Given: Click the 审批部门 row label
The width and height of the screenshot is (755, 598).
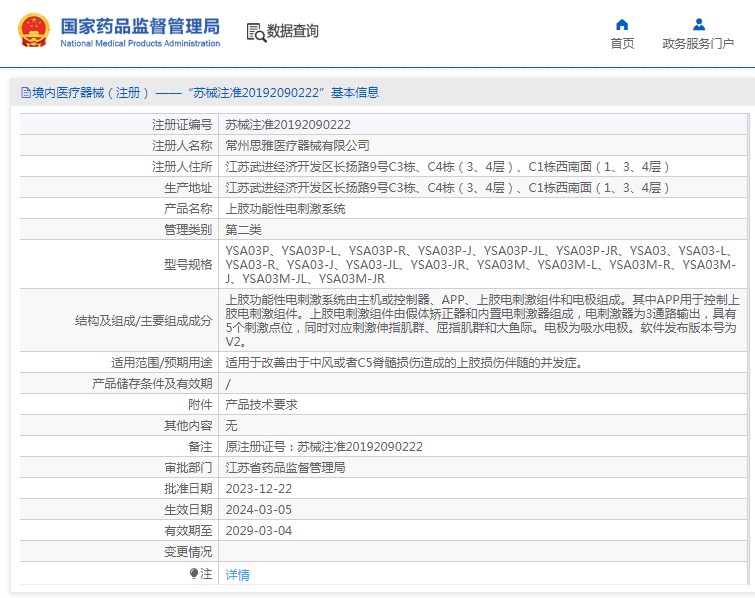Looking at the screenshot, I should click(x=188, y=468).
